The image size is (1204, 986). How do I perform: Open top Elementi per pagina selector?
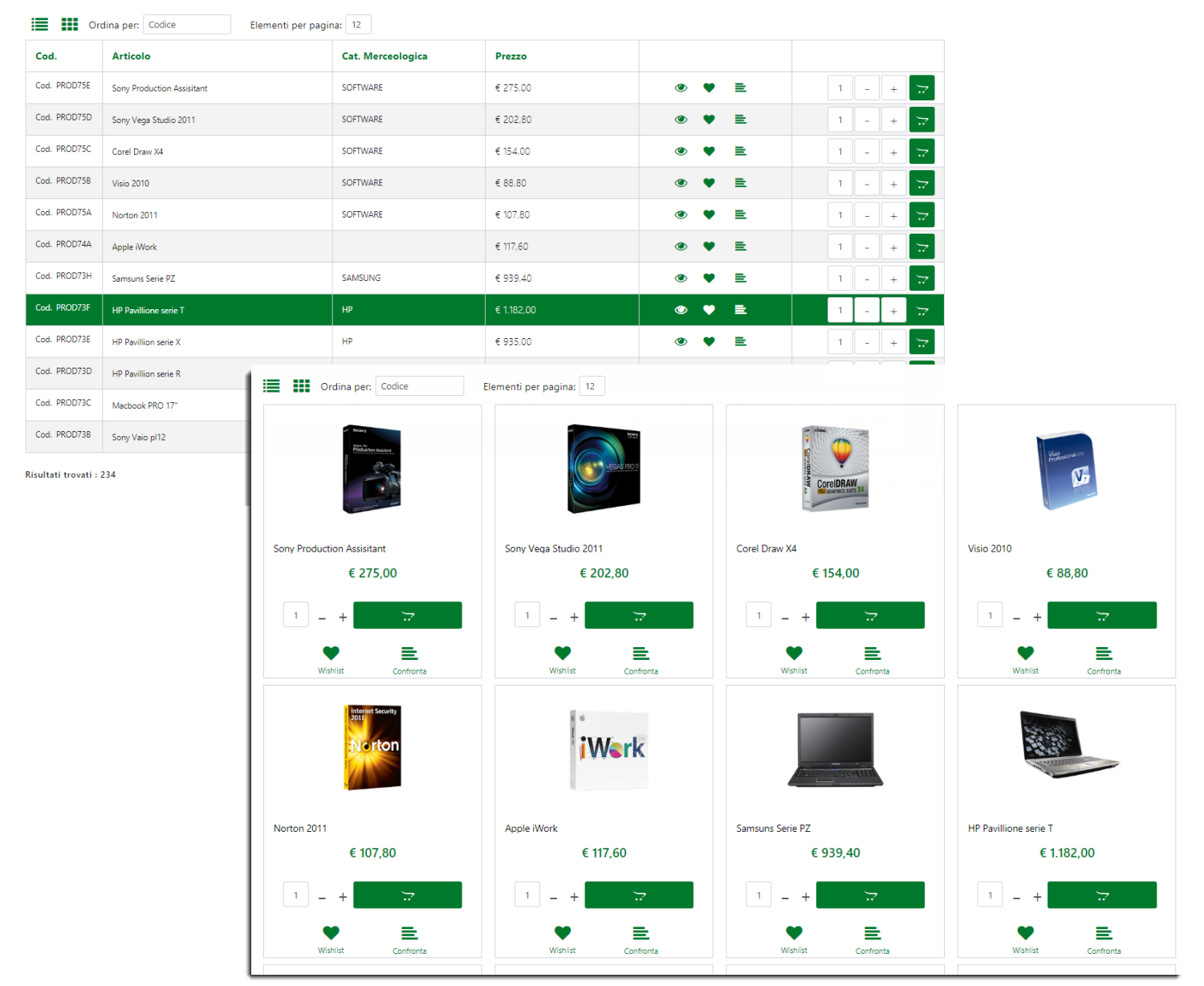358,25
